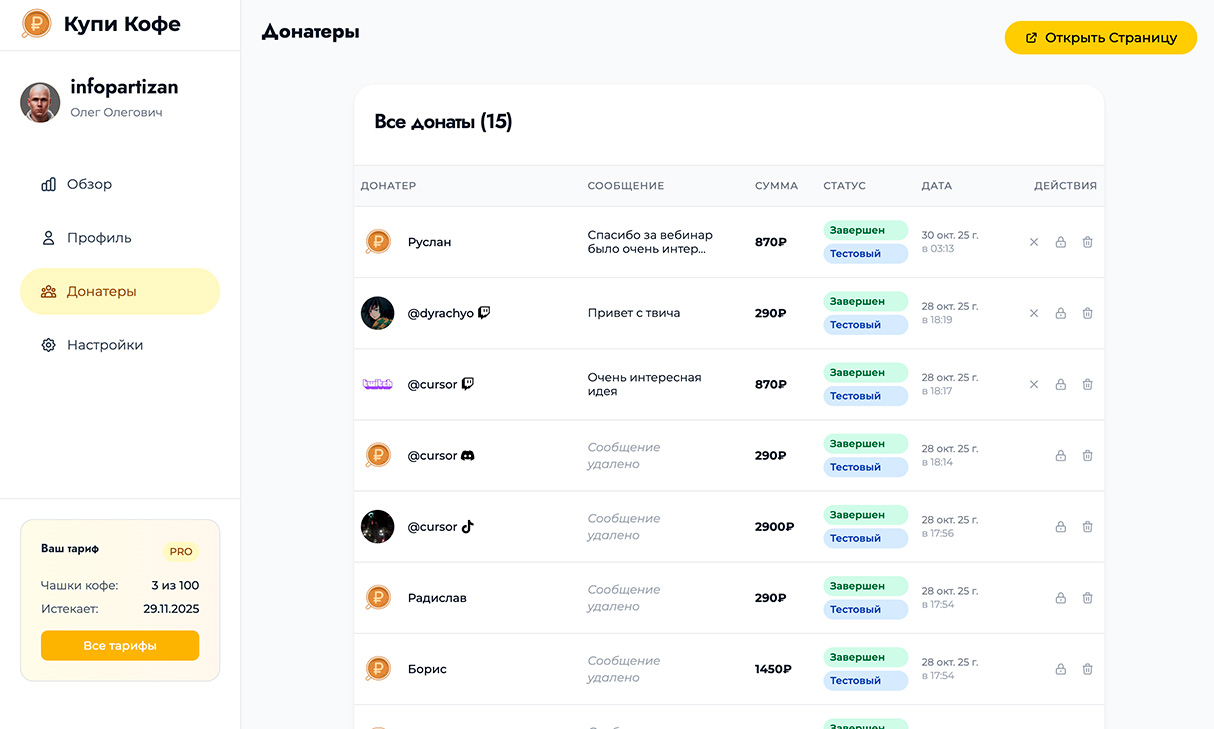The image size is (1214, 729).
Task: Click Twitch icon next to @dyrachyo
Action: click(484, 313)
